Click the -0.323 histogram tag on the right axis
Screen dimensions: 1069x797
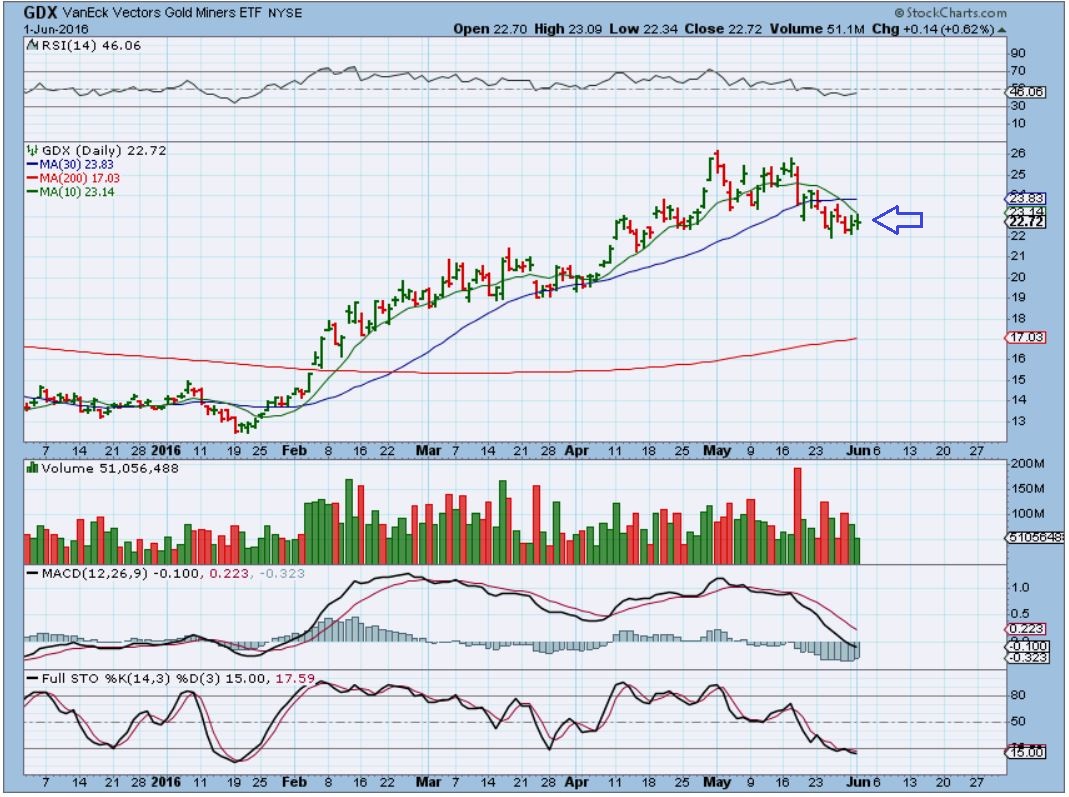point(1027,657)
